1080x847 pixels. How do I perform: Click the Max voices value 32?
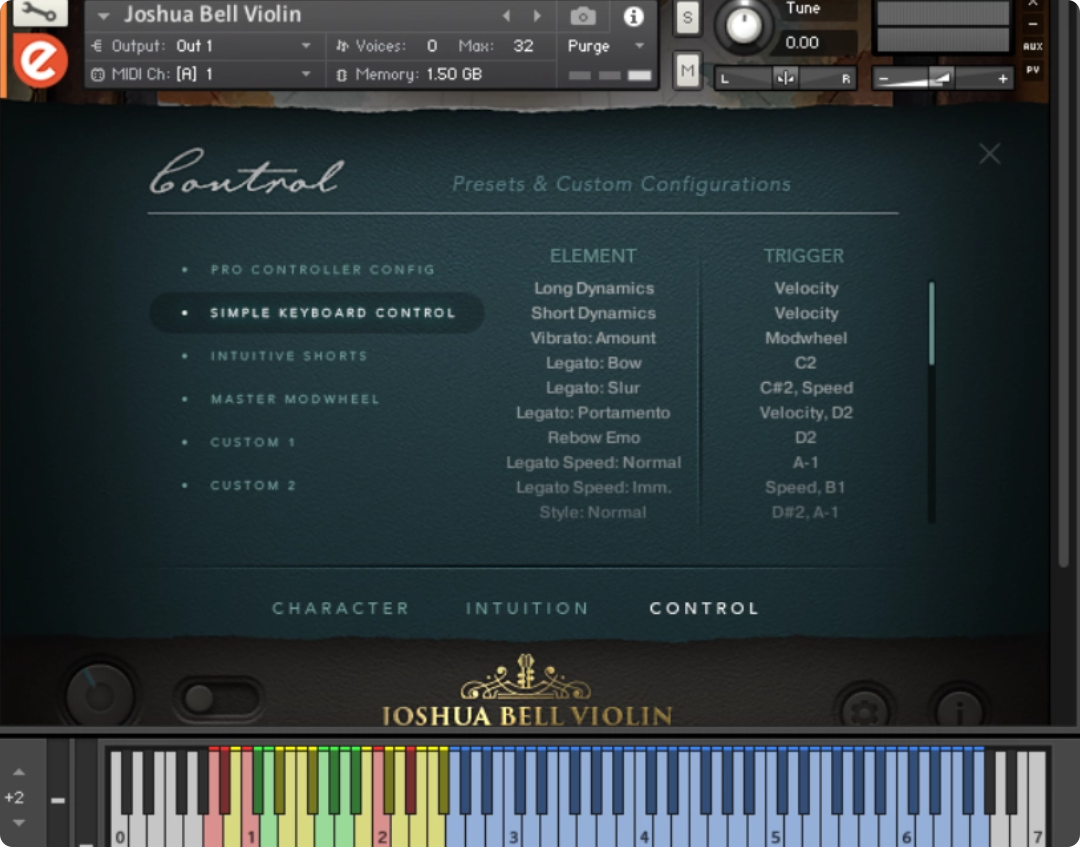pyautogui.click(x=523, y=46)
